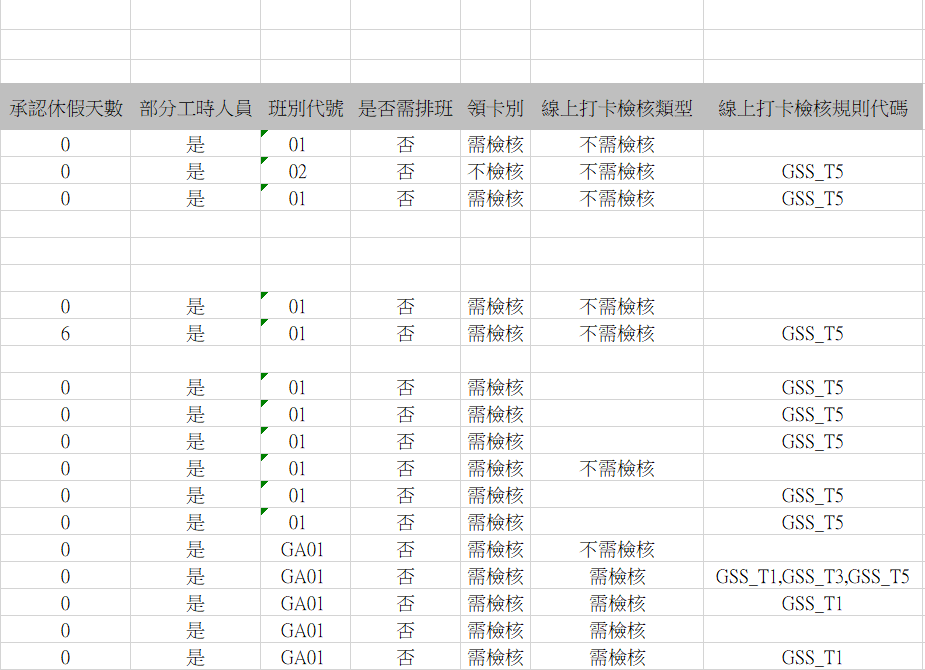Click the 領卡別 header cell
The width and height of the screenshot is (925, 670).
point(495,108)
